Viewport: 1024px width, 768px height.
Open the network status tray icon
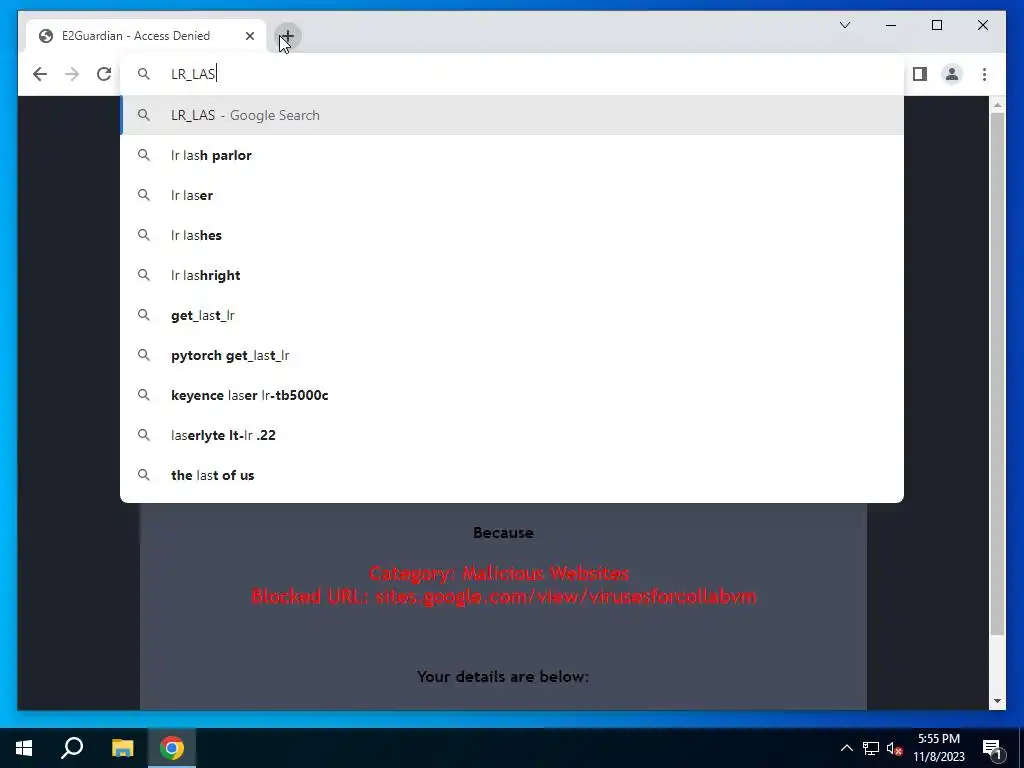pos(871,748)
